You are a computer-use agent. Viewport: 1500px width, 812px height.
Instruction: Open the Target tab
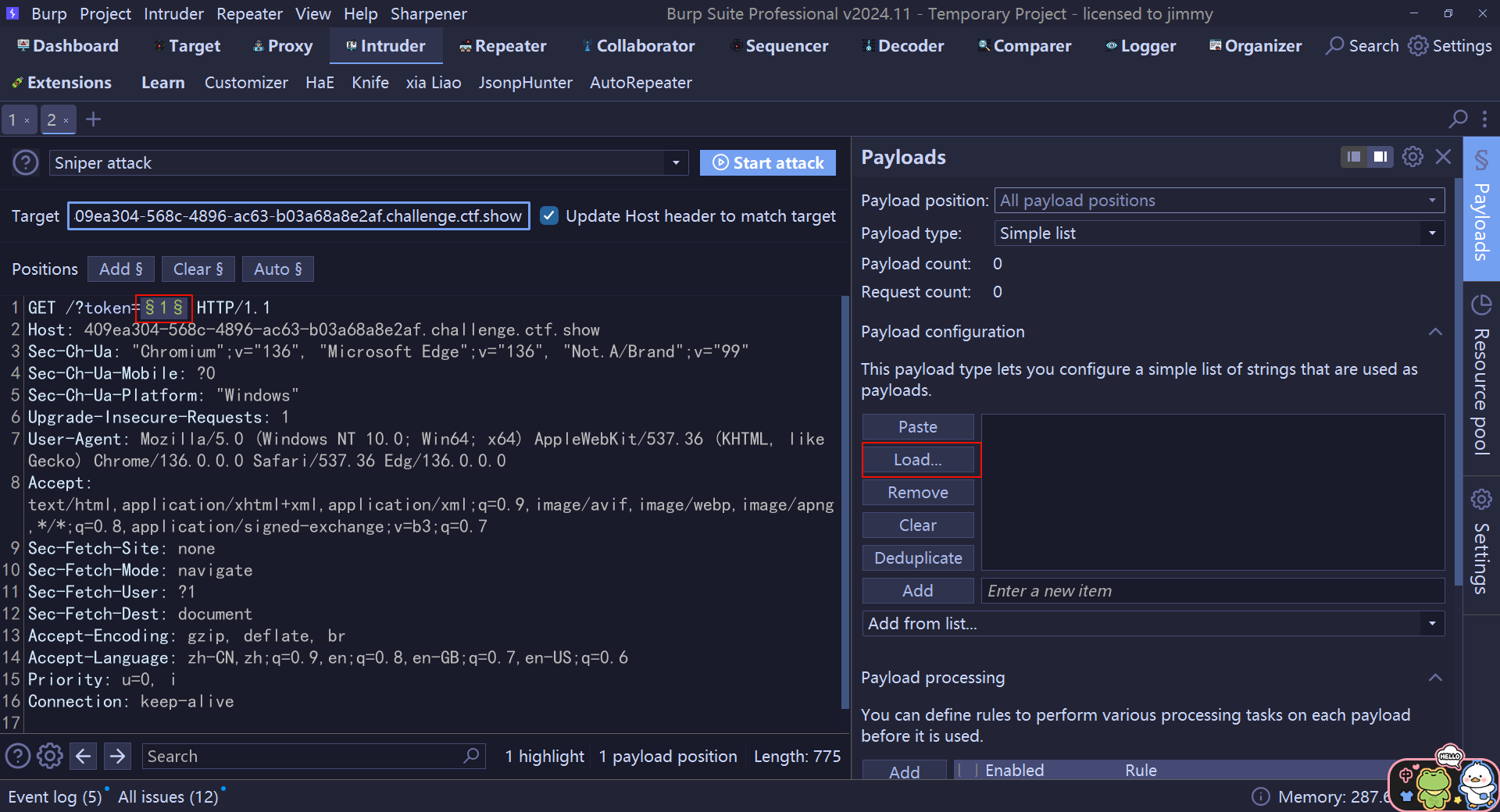coord(187,46)
